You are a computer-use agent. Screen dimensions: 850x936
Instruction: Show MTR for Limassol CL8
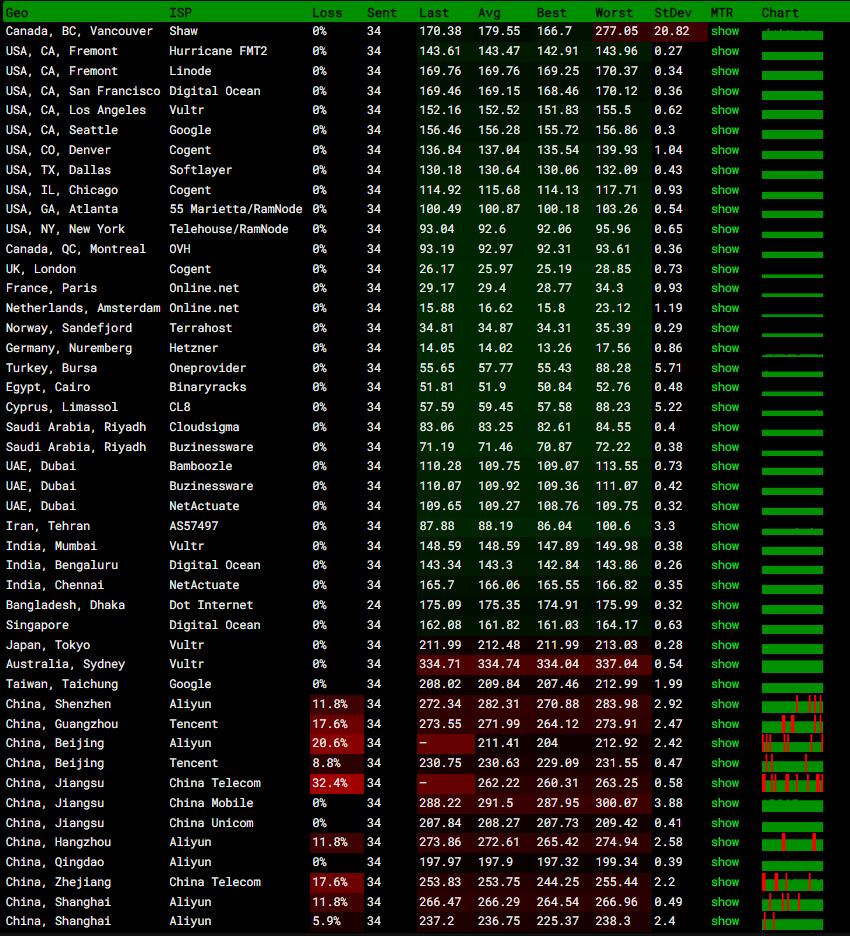coord(725,407)
